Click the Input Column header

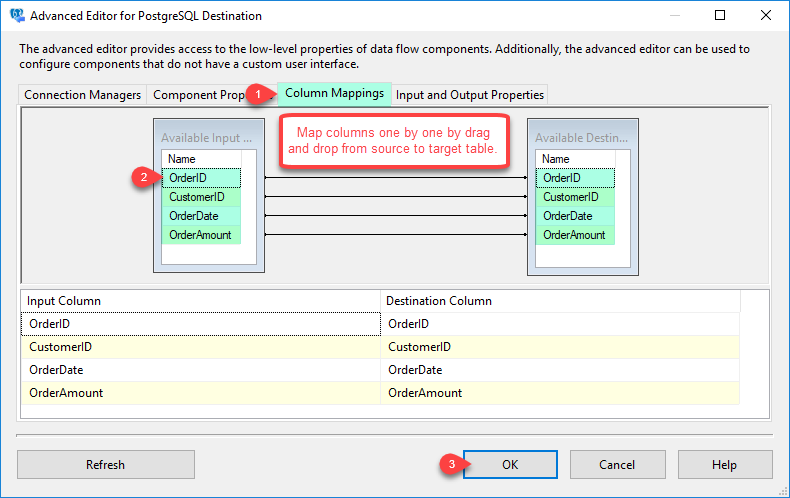[201, 301]
